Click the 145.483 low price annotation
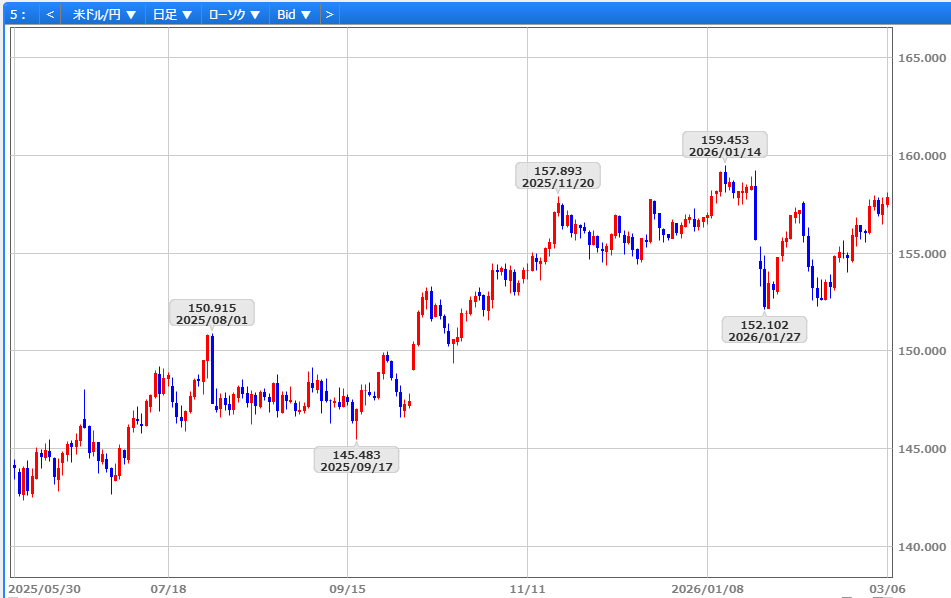The width and height of the screenshot is (951, 598). coord(356,460)
